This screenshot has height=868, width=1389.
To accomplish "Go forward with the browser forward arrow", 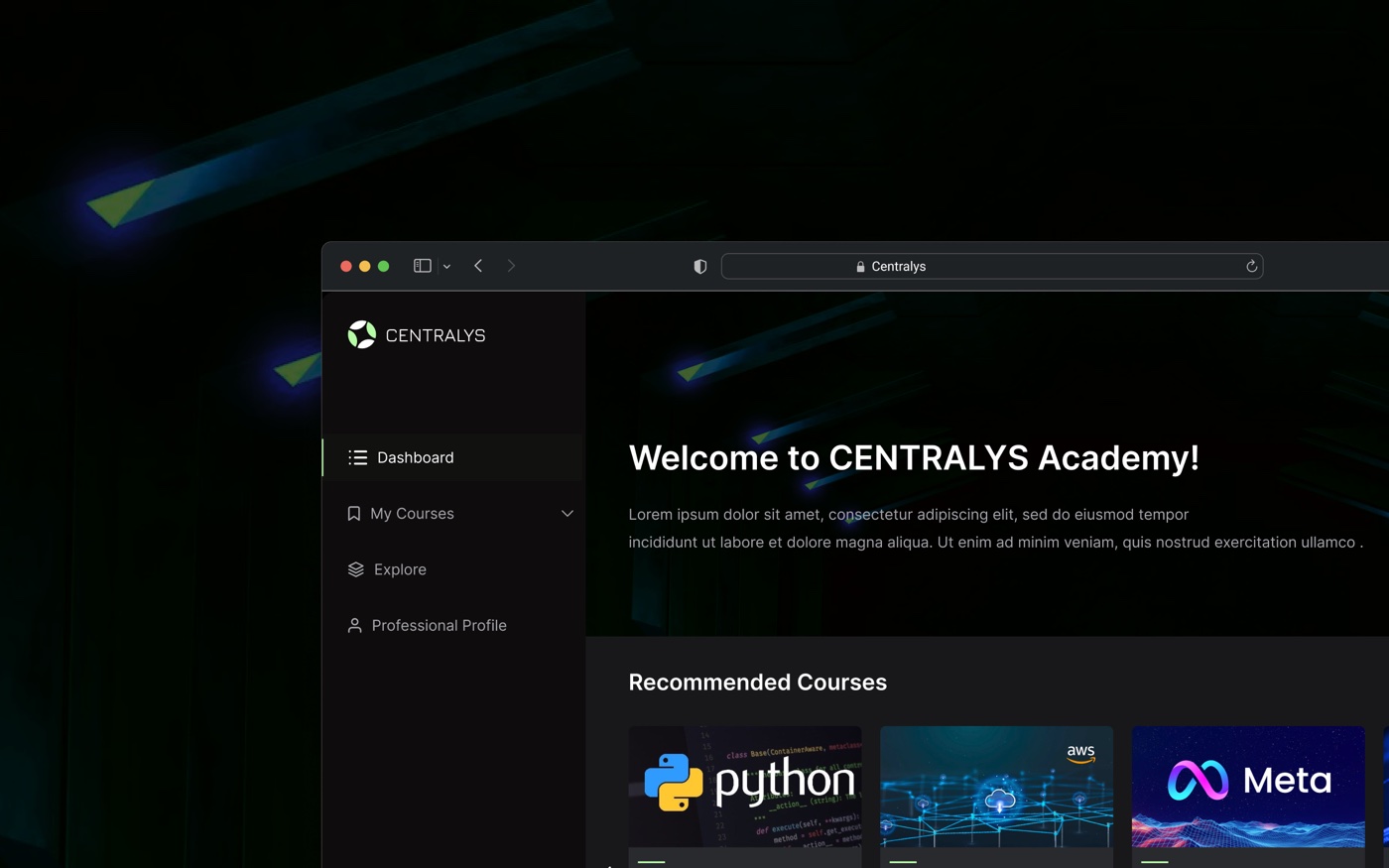I will 511,266.
